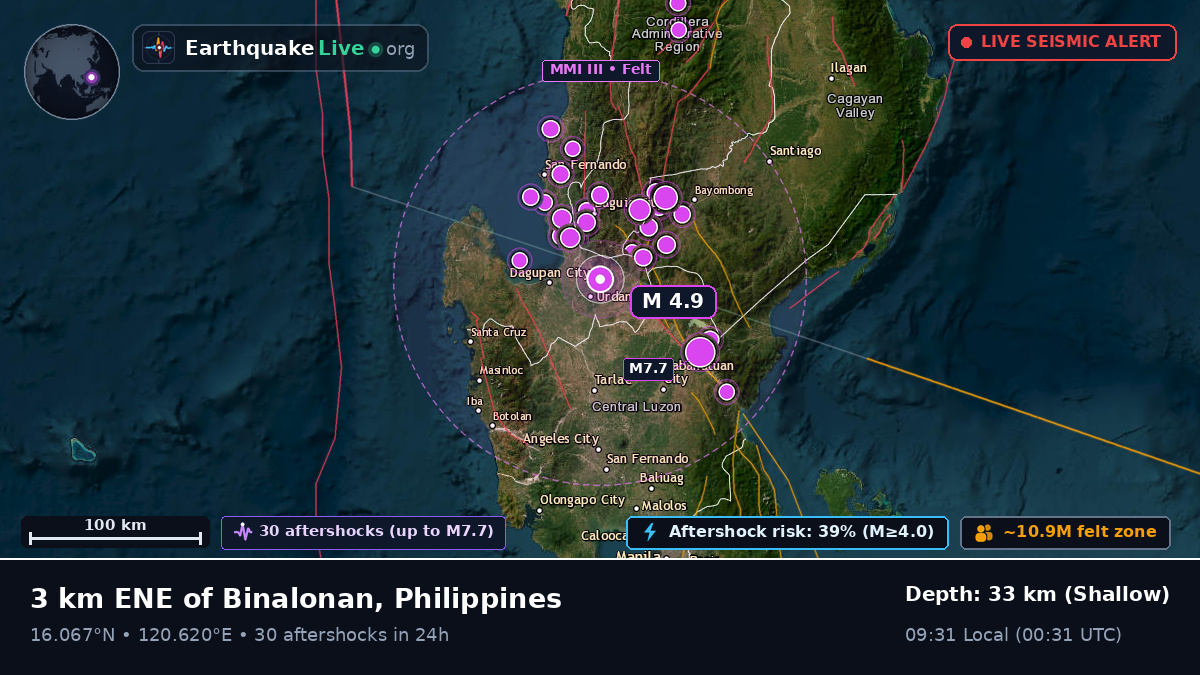Click the waveform icon beside the aftershock count
The height and width of the screenshot is (675, 1200).
243,532
